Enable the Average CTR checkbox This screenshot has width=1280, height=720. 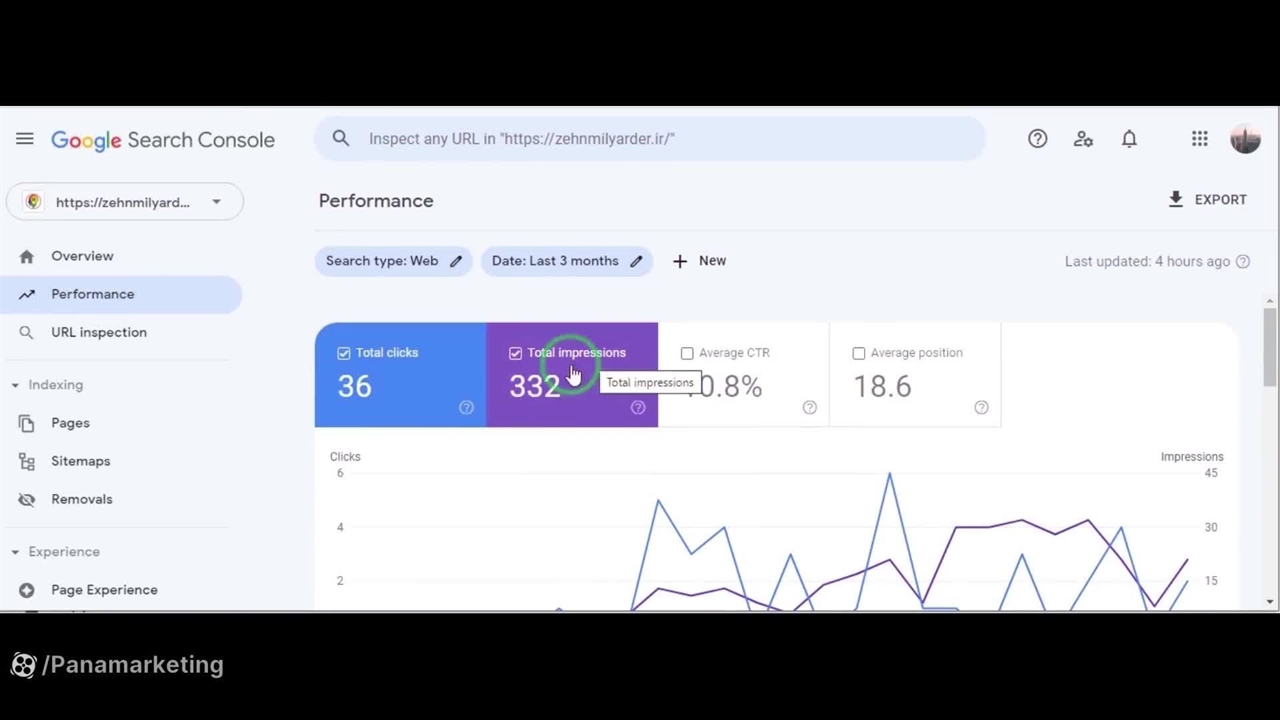coord(687,353)
